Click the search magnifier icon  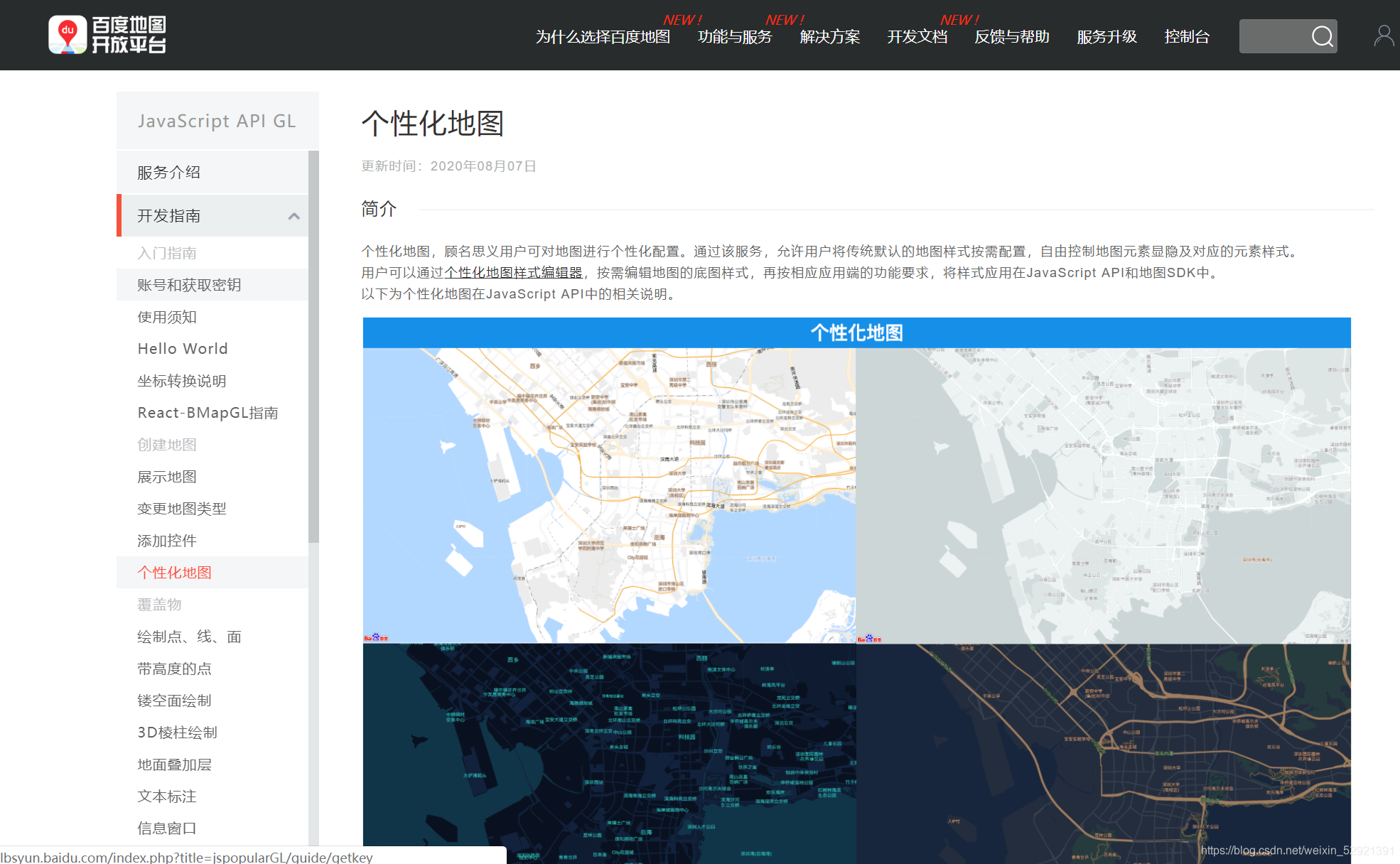[x=1322, y=36]
